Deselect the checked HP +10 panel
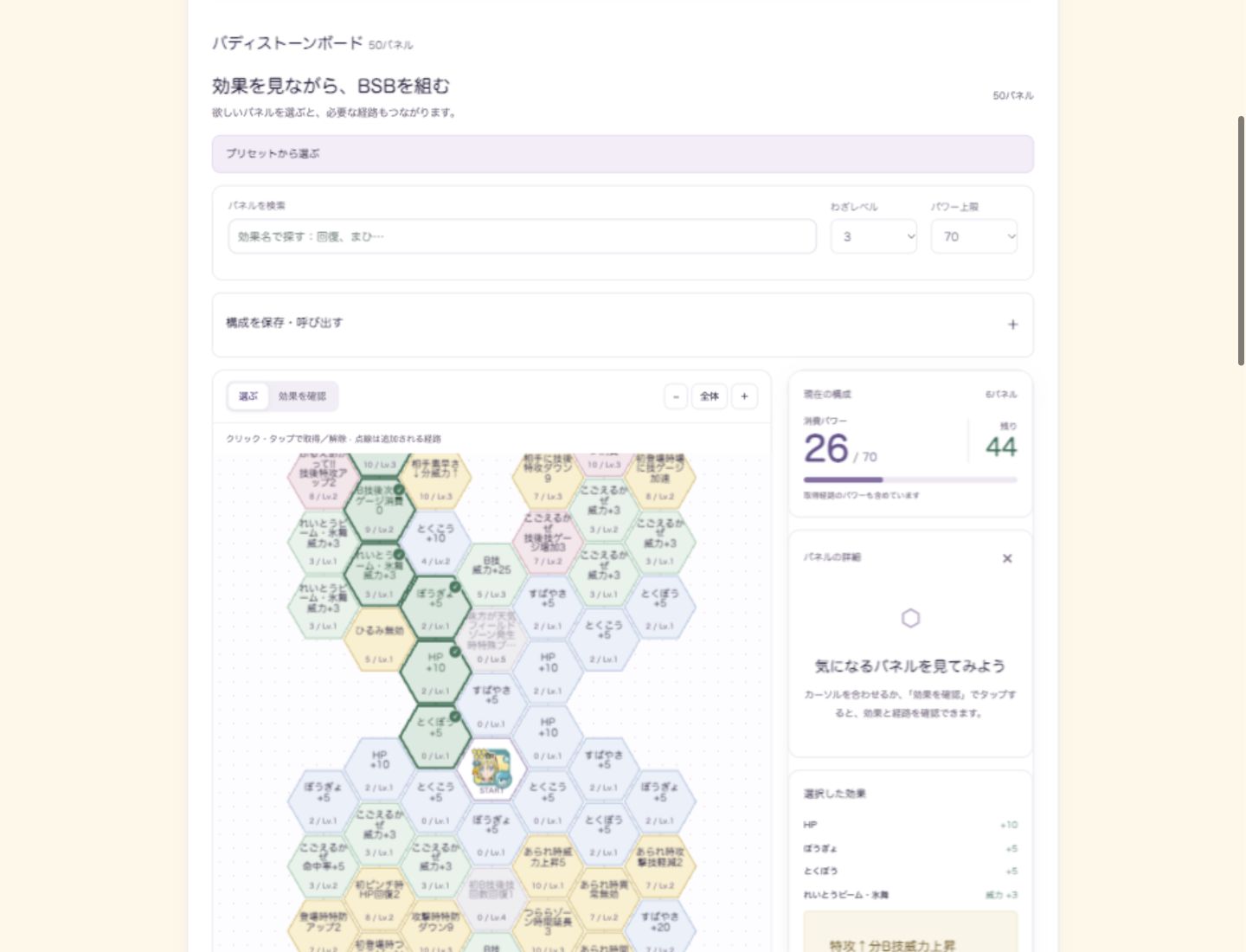The image size is (1246, 952). point(435,673)
